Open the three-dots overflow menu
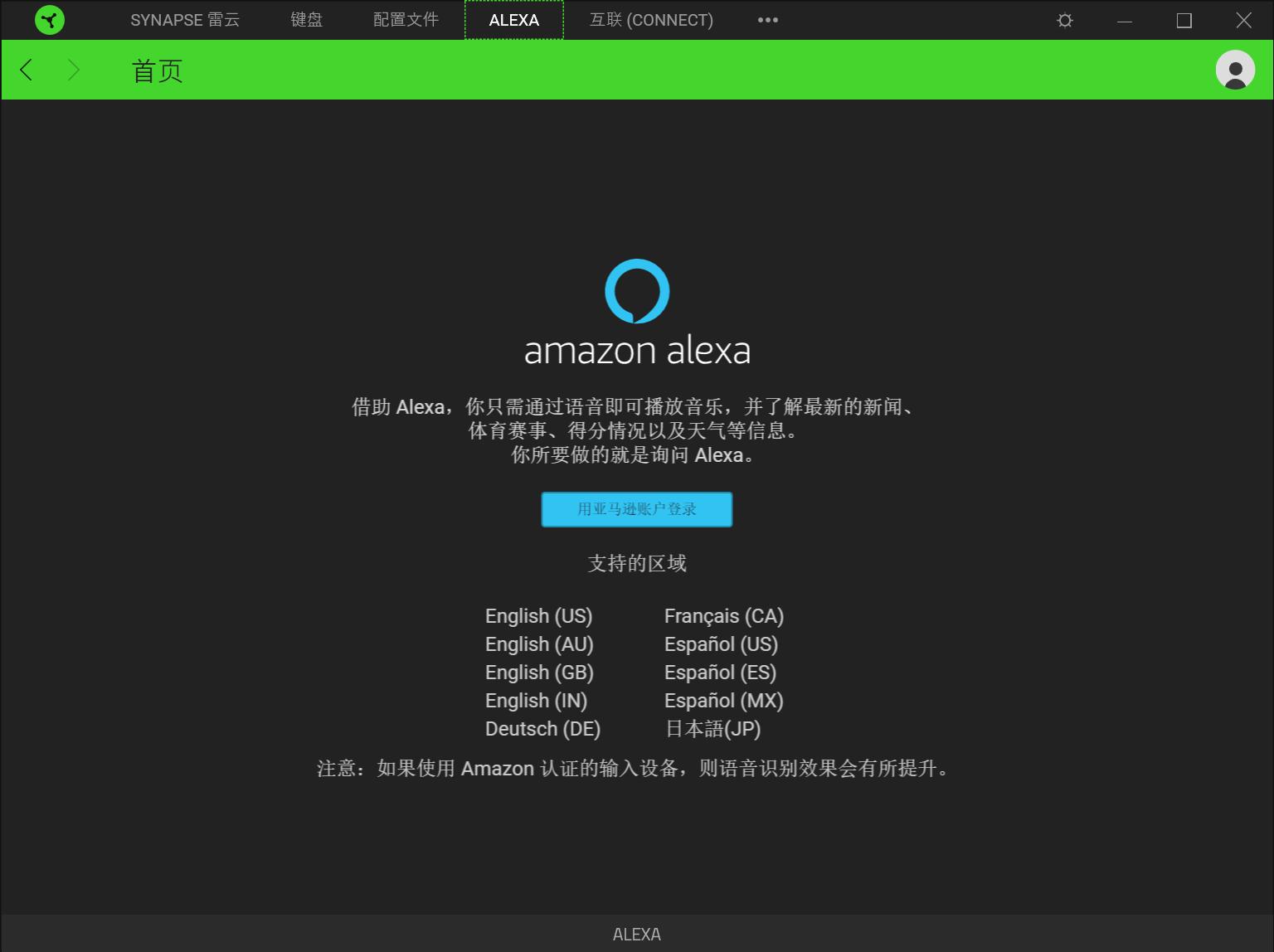Viewport: 1274px width, 952px height. (x=768, y=20)
